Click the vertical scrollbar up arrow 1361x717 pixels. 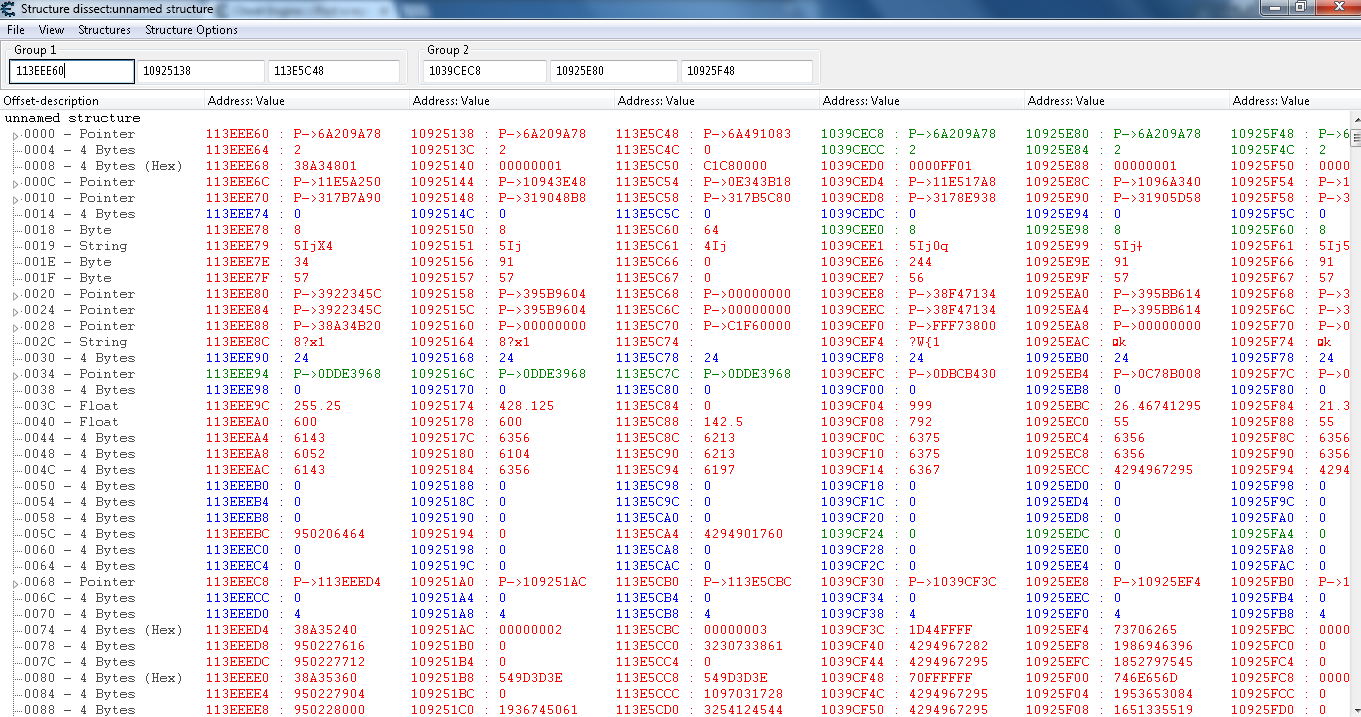click(1355, 118)
